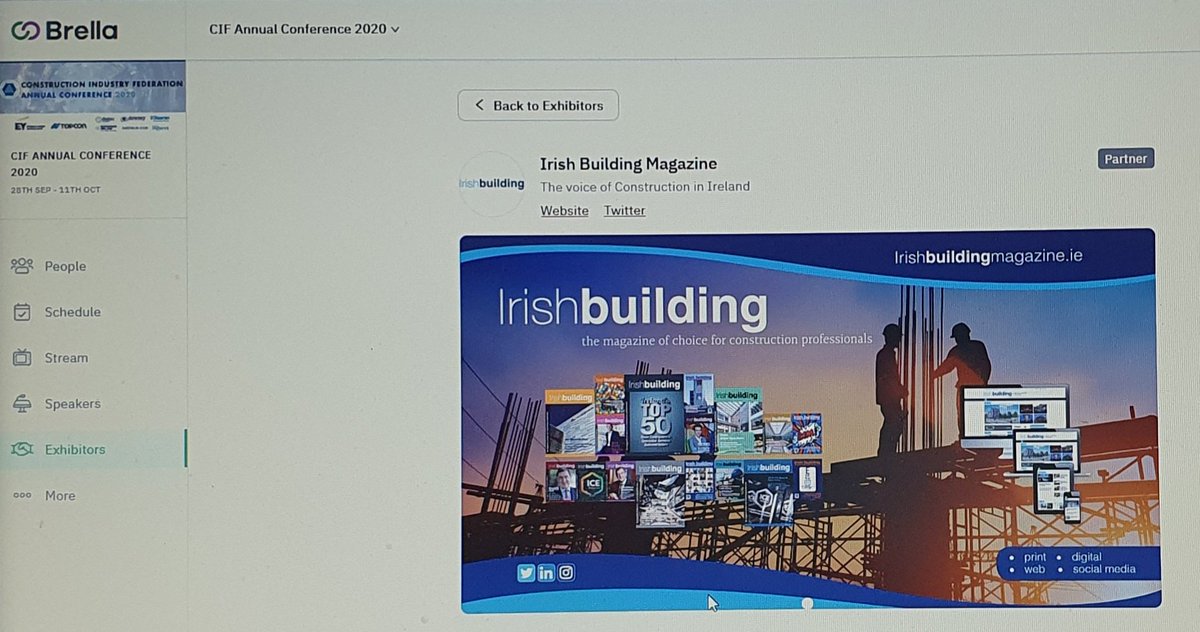
Task: Click the Top 50 magazine cover on banner
Action: pyautogui.click(x=654, y=415)
